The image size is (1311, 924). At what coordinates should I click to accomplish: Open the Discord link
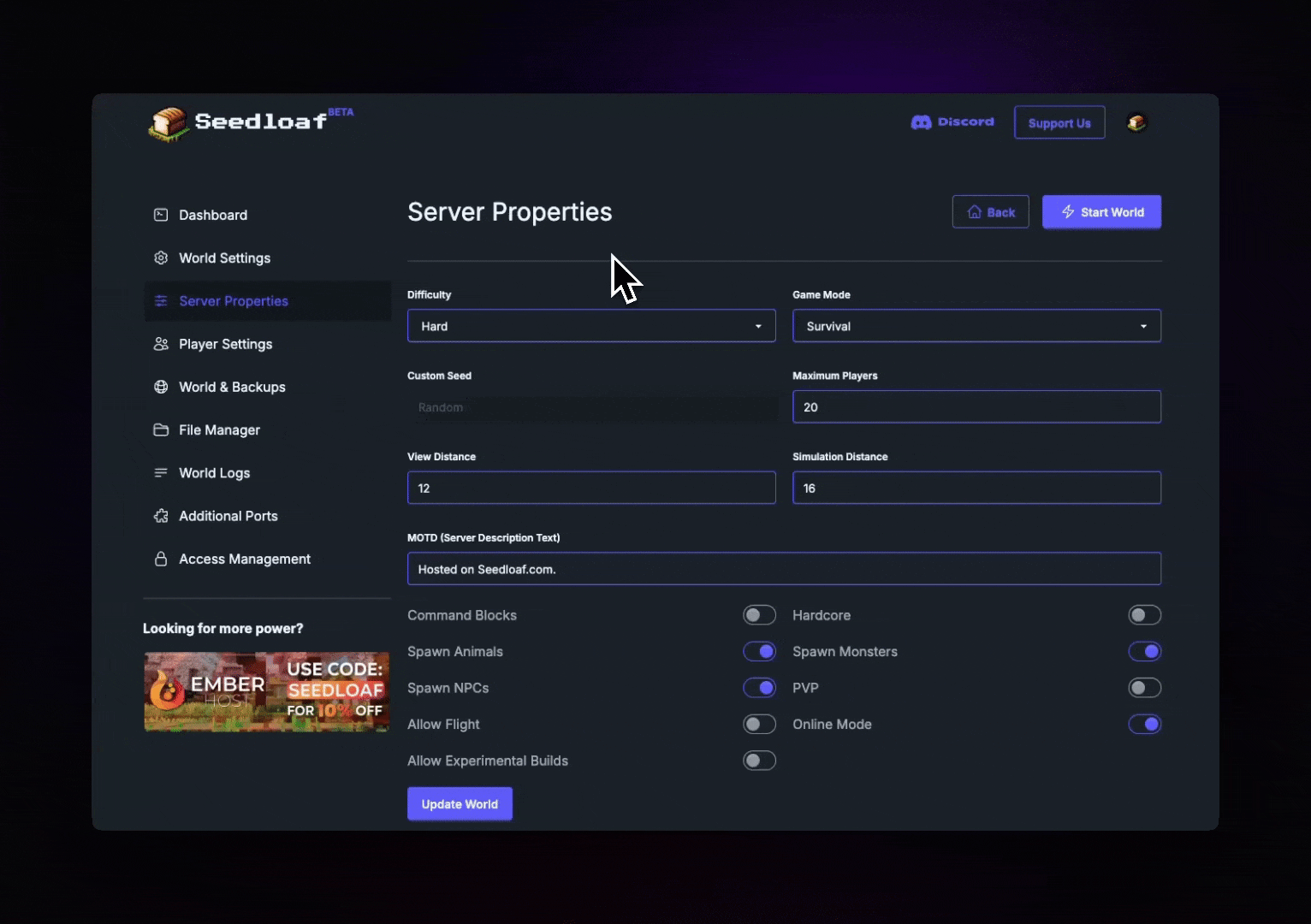(x=952, y=122)
